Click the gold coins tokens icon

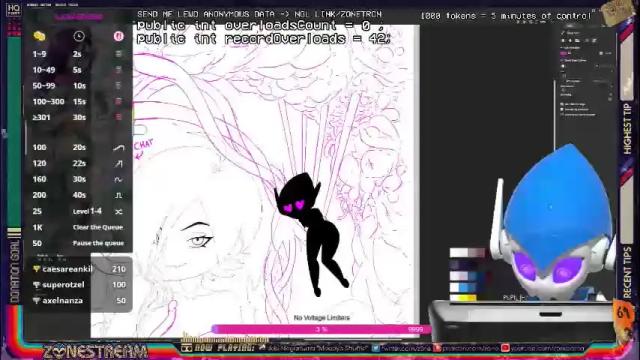coord(39,36)
